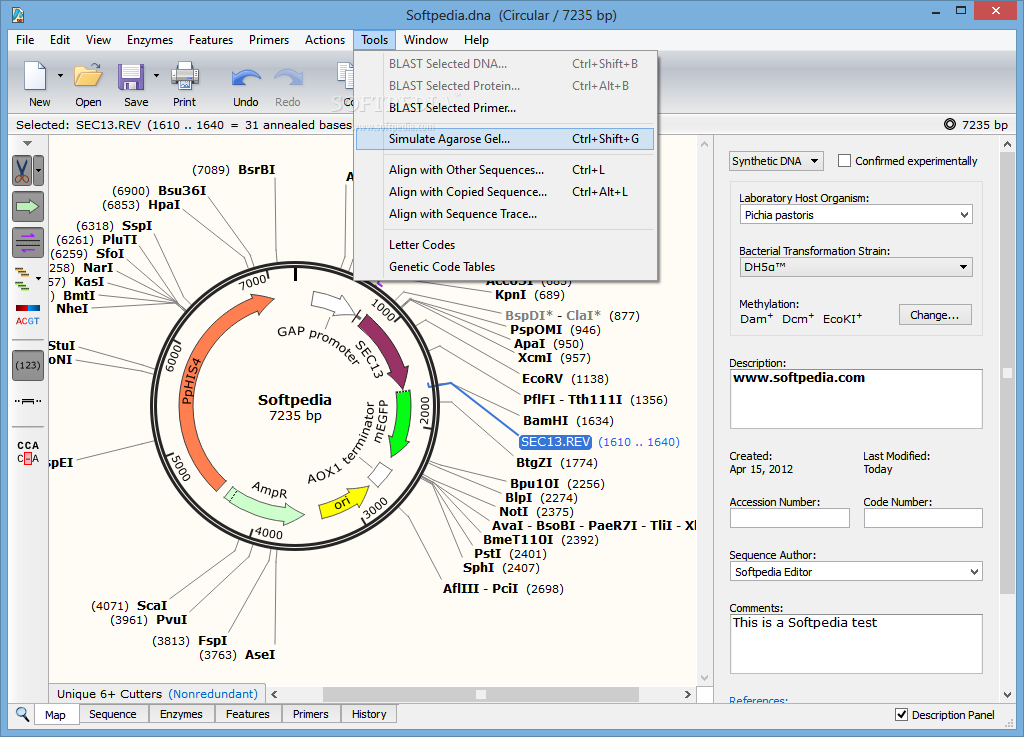Click the New file icon

(35, 76)
